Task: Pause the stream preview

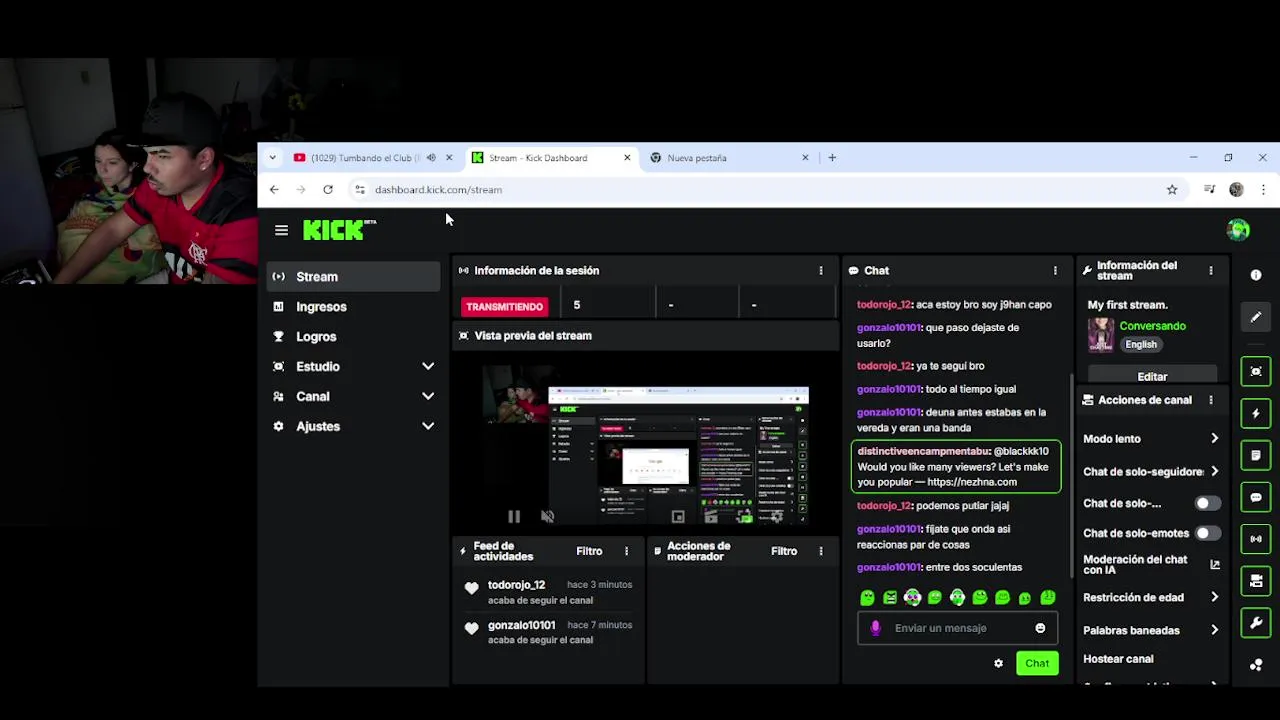Action: point(513,516)
